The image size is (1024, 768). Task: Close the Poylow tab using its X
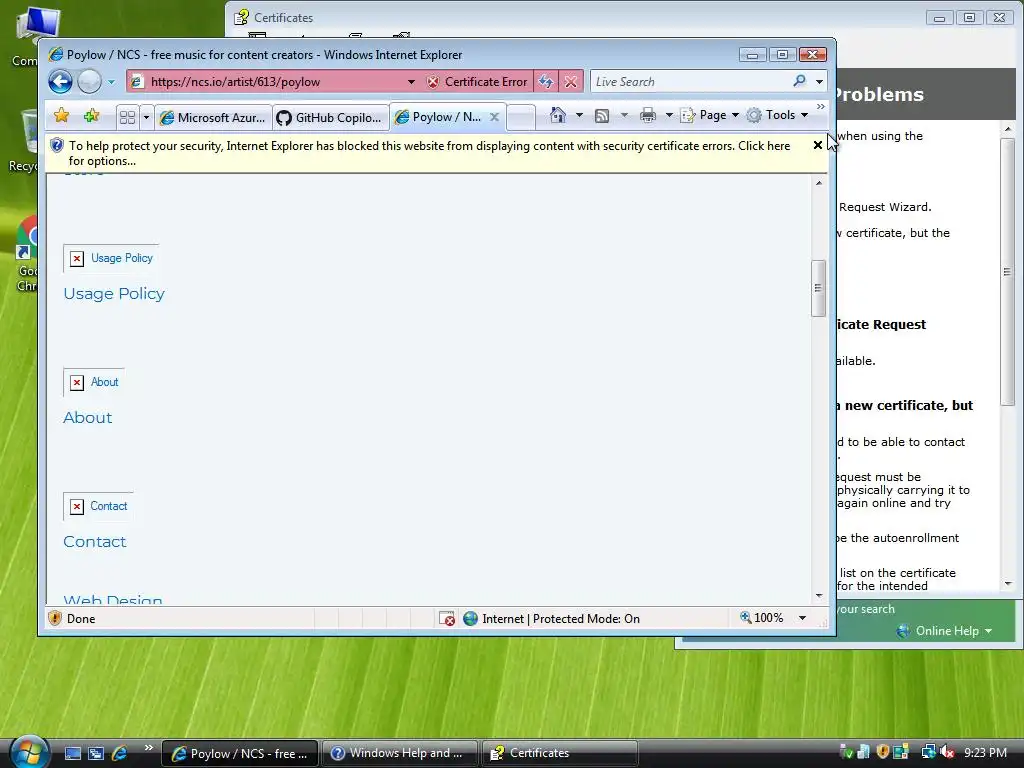point(494,117)
